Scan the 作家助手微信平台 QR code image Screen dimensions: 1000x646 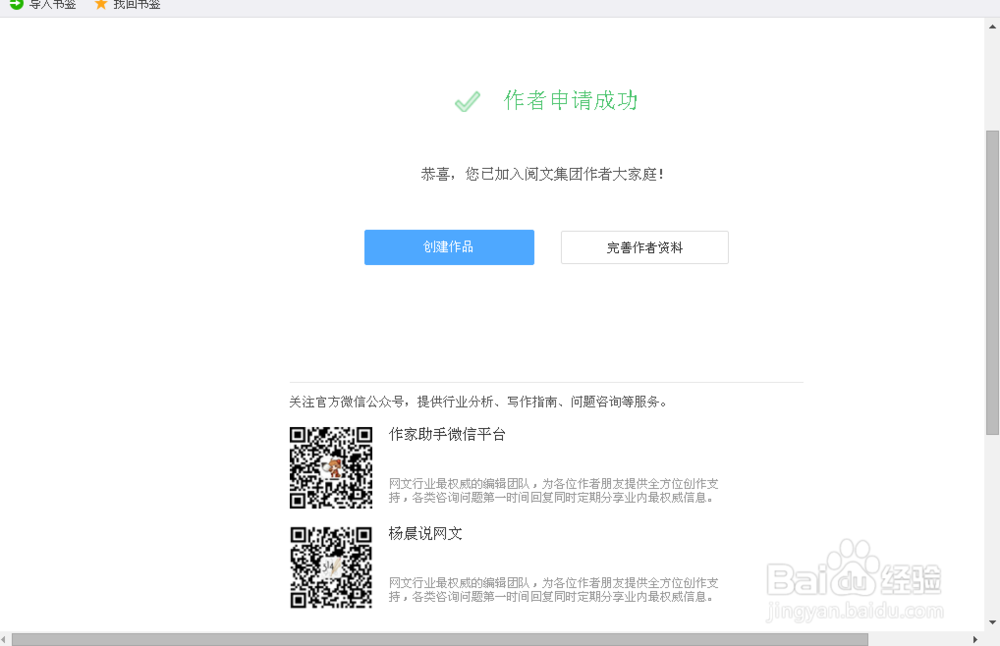tap(330, 467)
